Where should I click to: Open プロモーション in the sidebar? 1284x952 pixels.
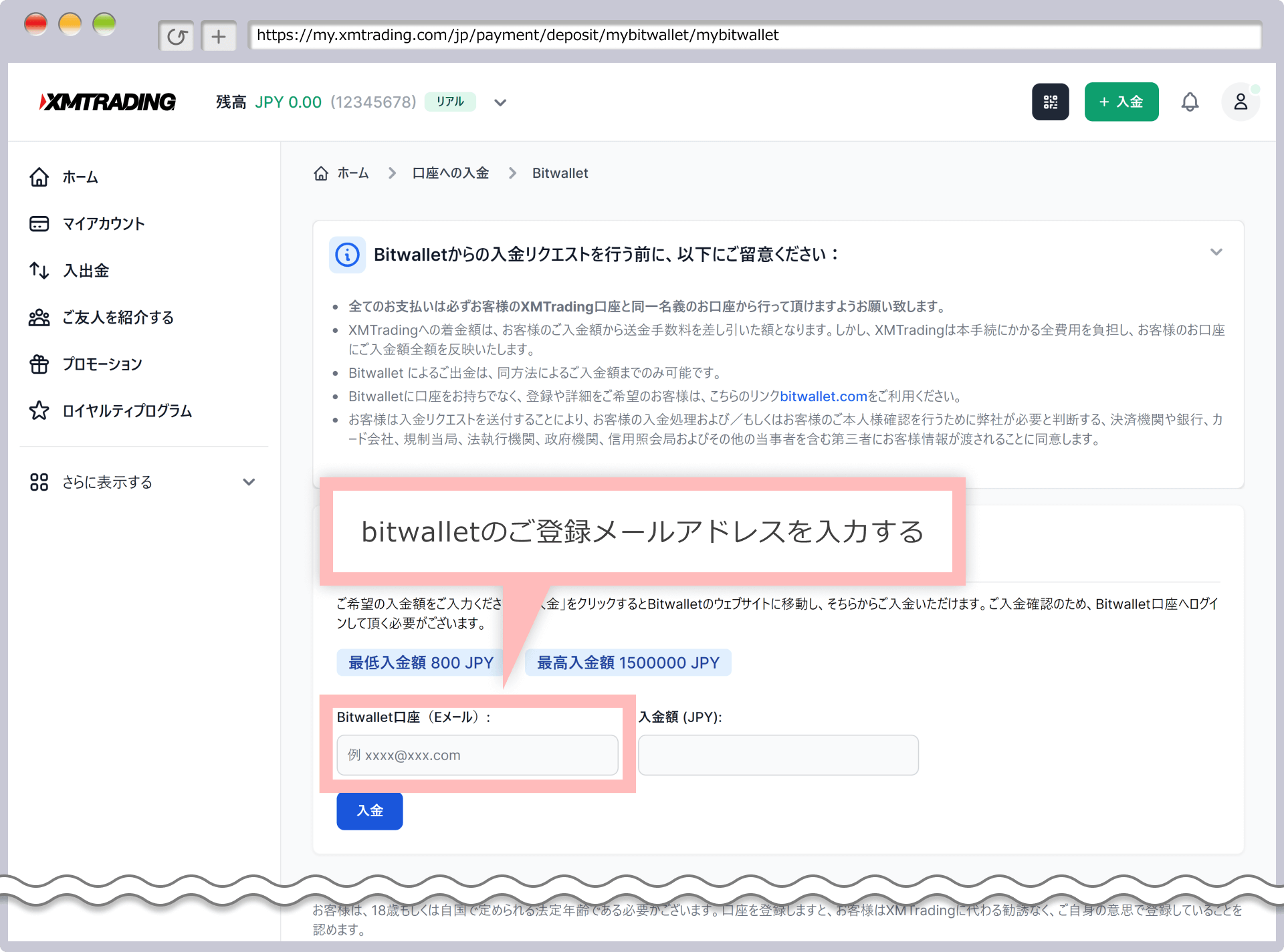pos(102,364)
